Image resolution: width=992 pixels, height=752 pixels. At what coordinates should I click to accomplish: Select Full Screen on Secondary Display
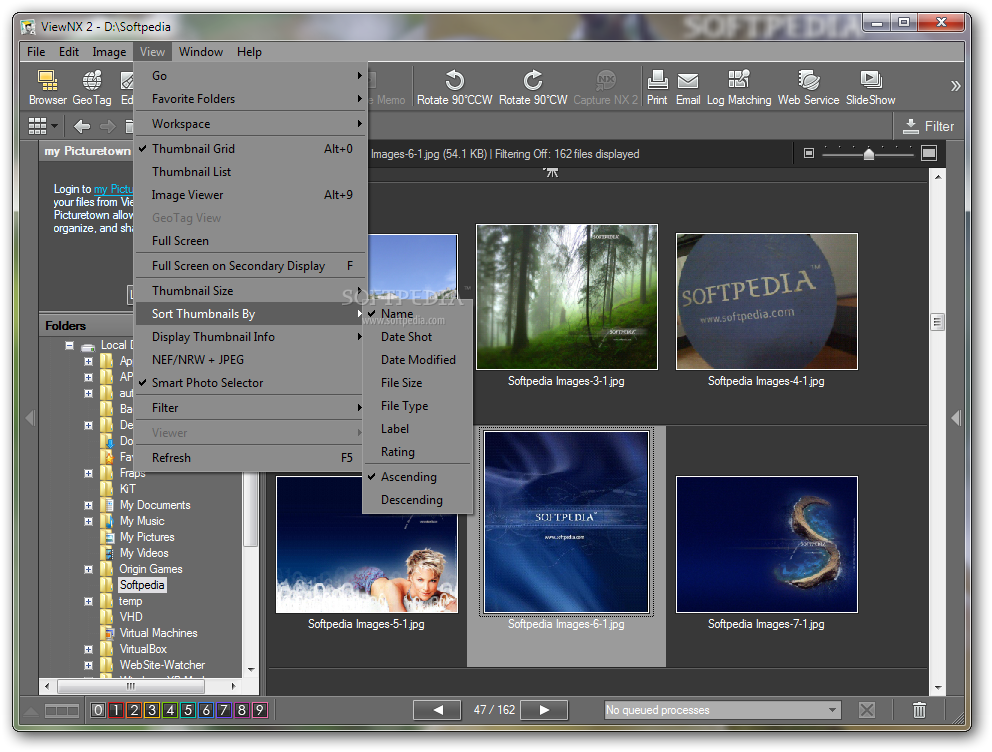(x=251, y=266)
